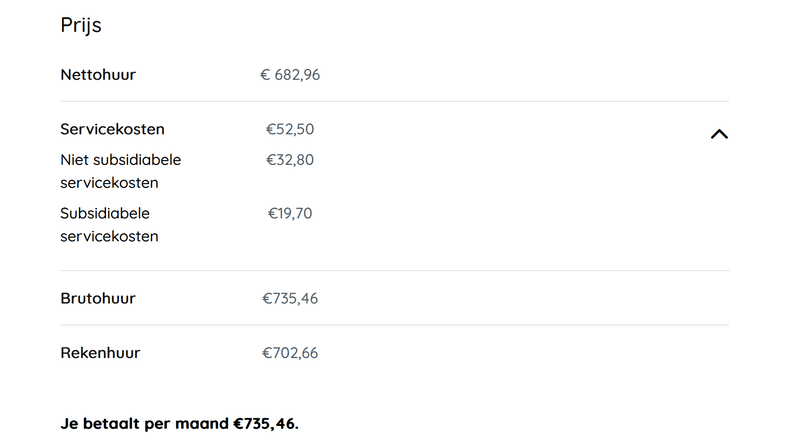Click the Nettohuur amount € 682,96

290,75
